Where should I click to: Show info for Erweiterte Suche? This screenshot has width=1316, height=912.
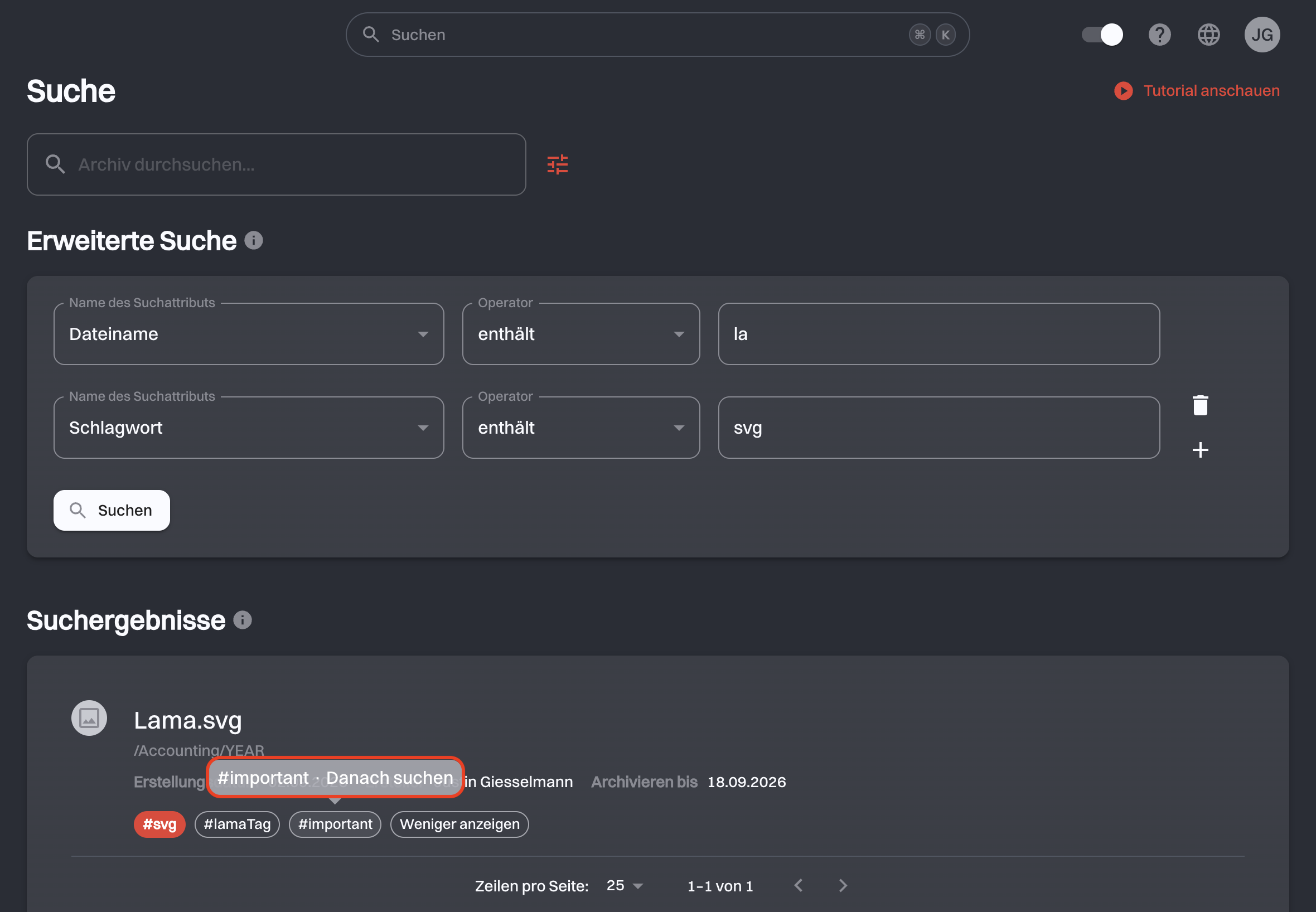coord(254,241)
